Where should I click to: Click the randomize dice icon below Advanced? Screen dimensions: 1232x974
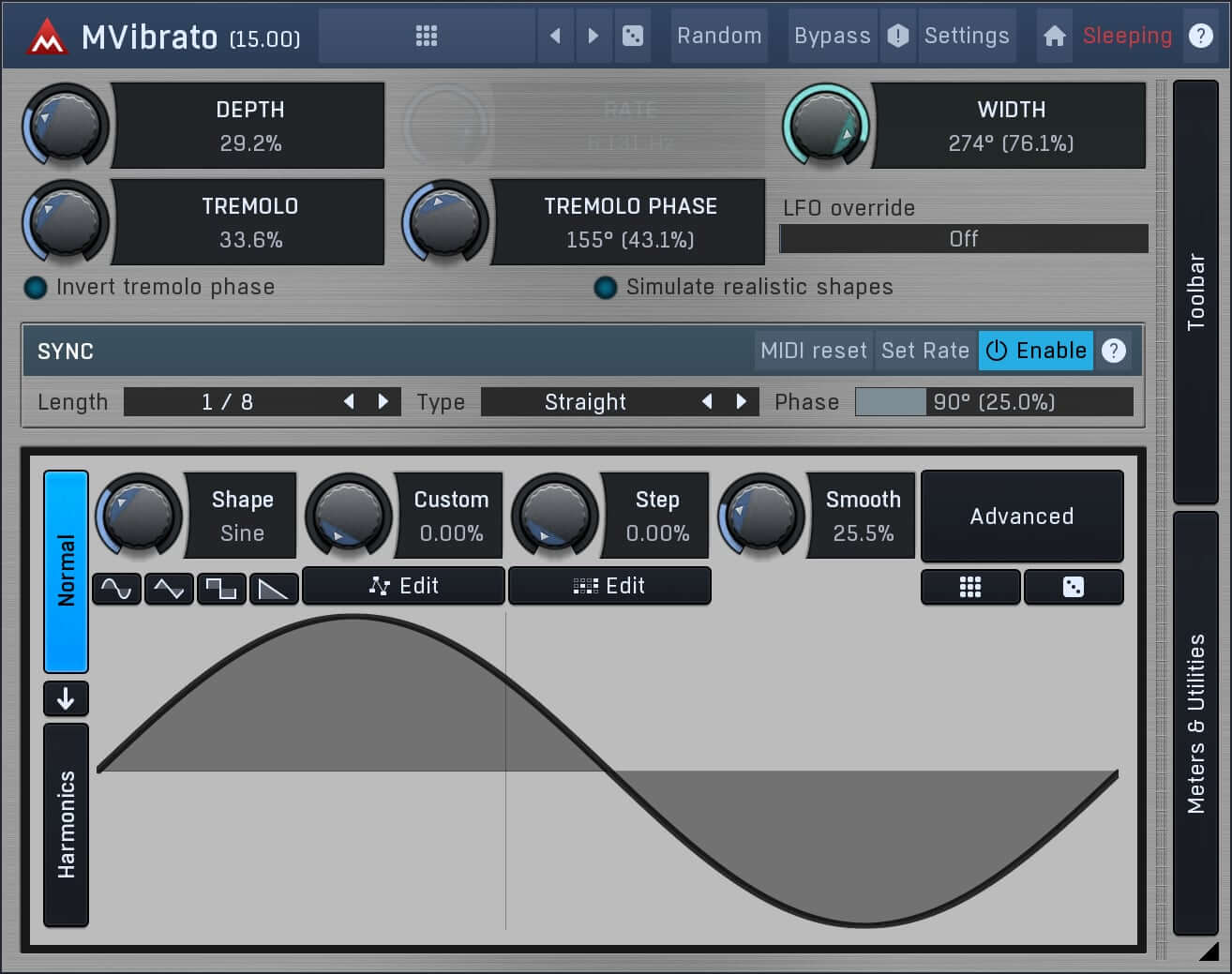(1073, 588)
